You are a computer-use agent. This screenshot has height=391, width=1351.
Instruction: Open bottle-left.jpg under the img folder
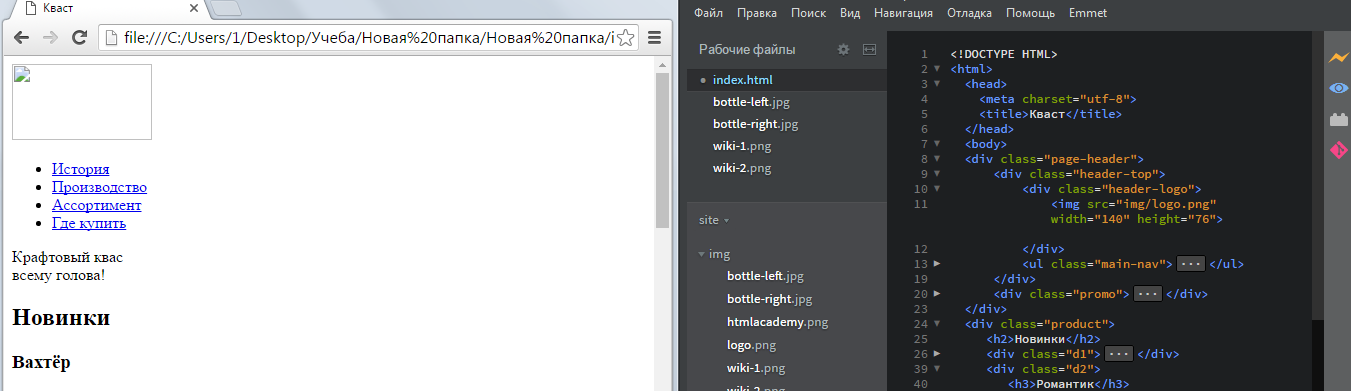tap(765, 276)
